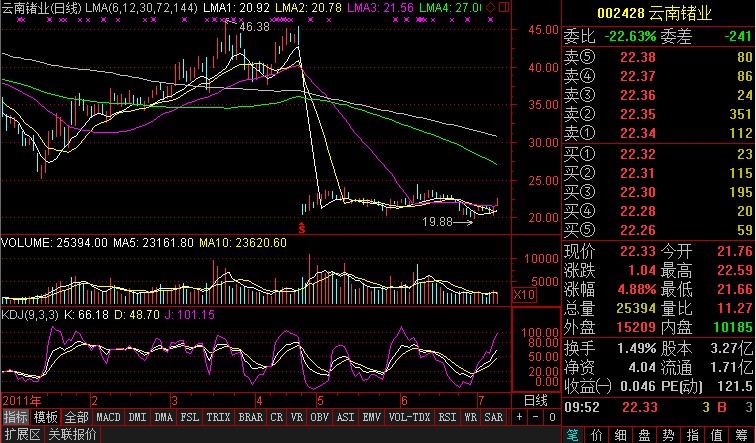This screenshot has height=443, width=756.
Task: Click the 买① price 22.32 row
Action: pos(659,154)
